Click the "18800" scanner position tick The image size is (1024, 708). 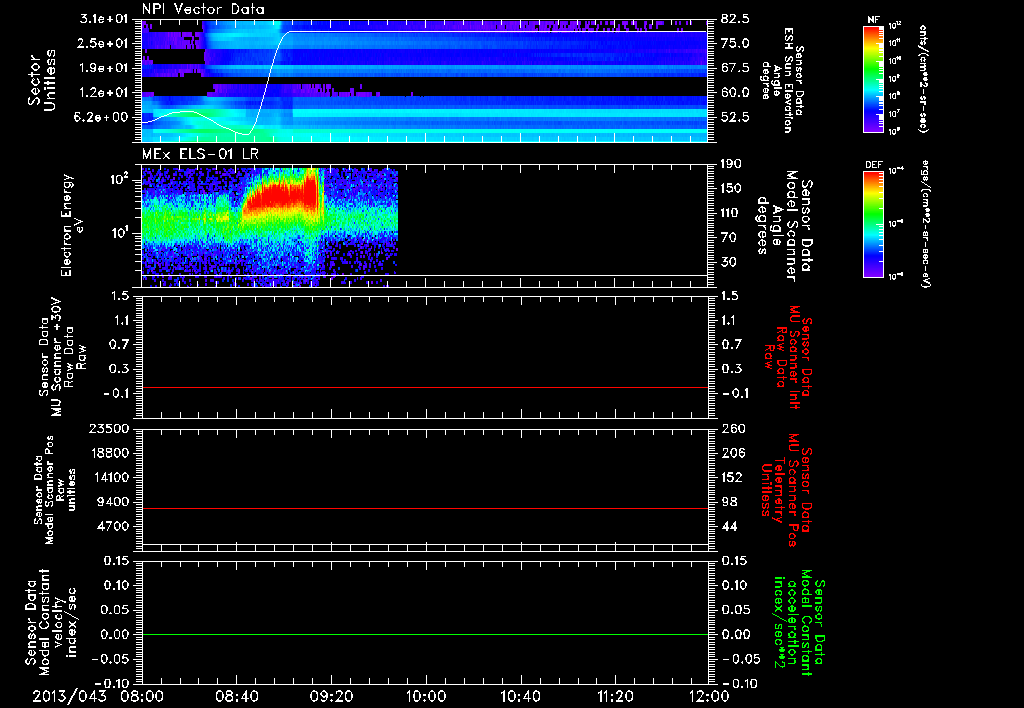click(110, 453)
